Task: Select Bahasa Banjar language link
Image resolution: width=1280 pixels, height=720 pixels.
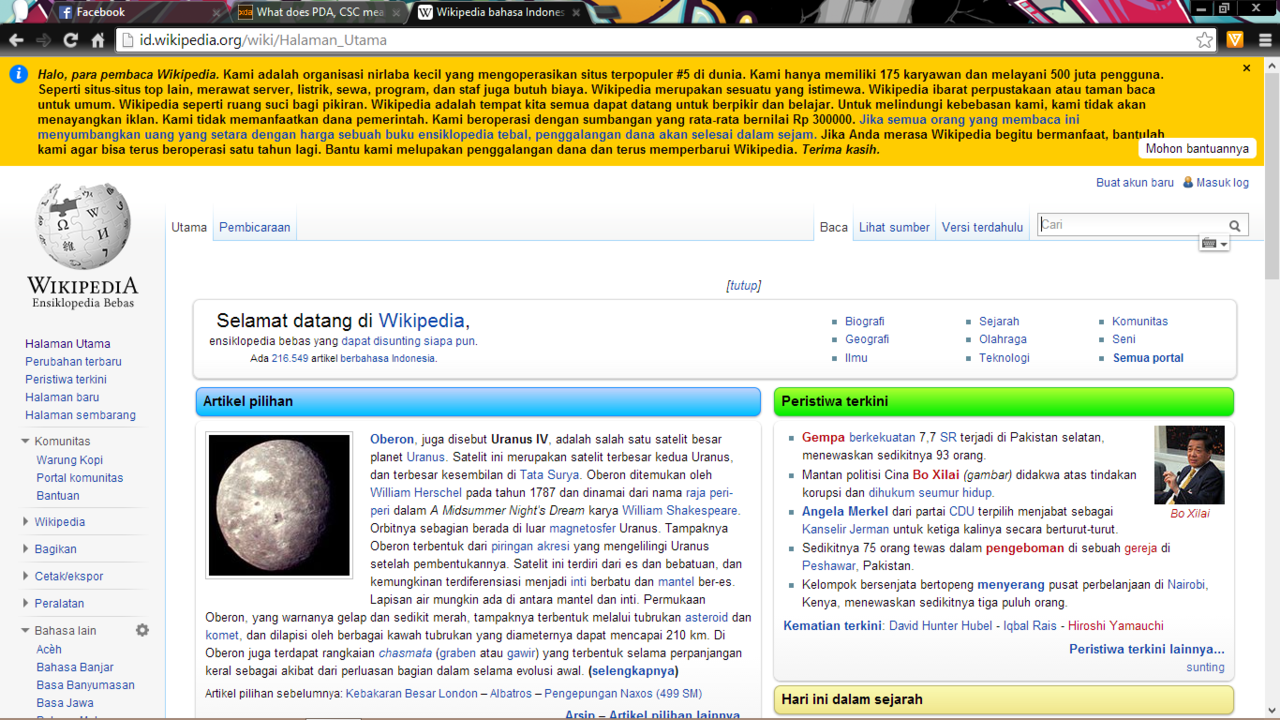Action: 75,667
